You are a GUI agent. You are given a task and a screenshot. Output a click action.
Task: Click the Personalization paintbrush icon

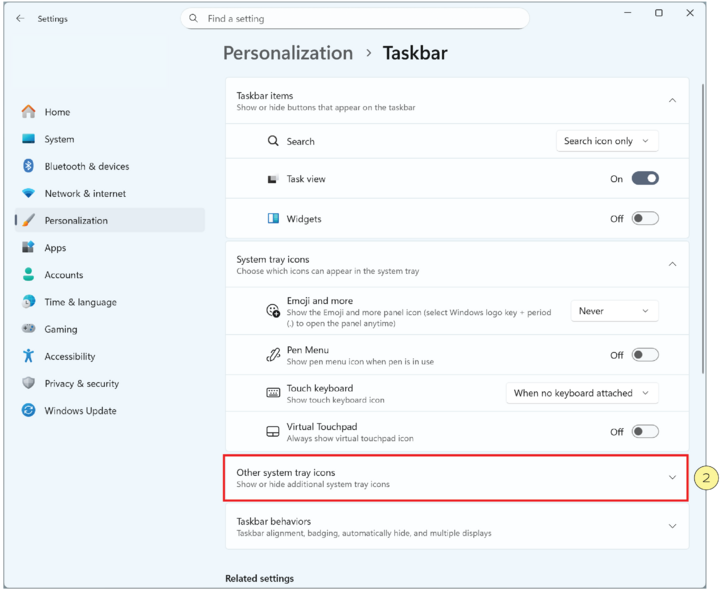[29, 220]
